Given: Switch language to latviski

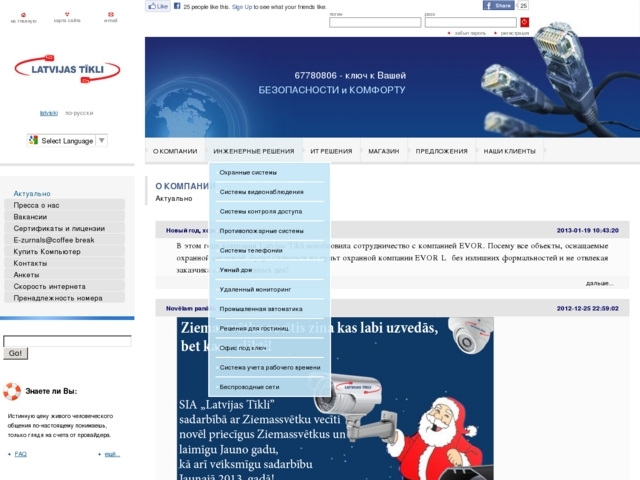Looking at the screenshot, I should pos(49,113).
